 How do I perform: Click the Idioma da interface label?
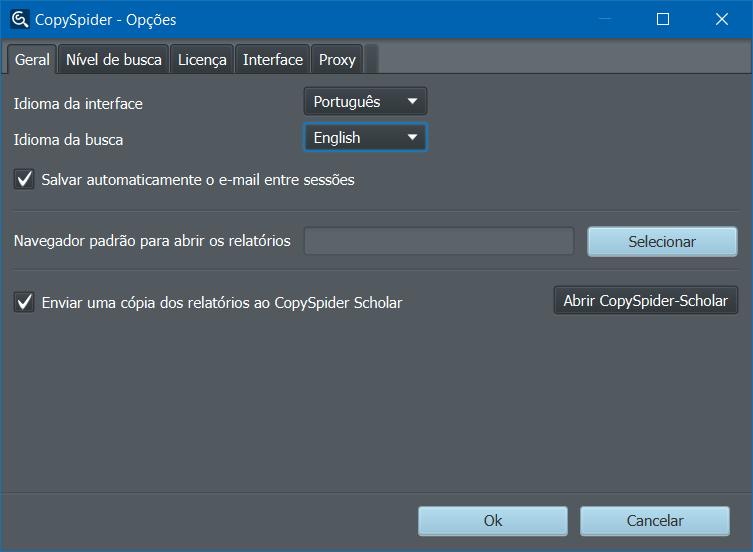[78, 104]
